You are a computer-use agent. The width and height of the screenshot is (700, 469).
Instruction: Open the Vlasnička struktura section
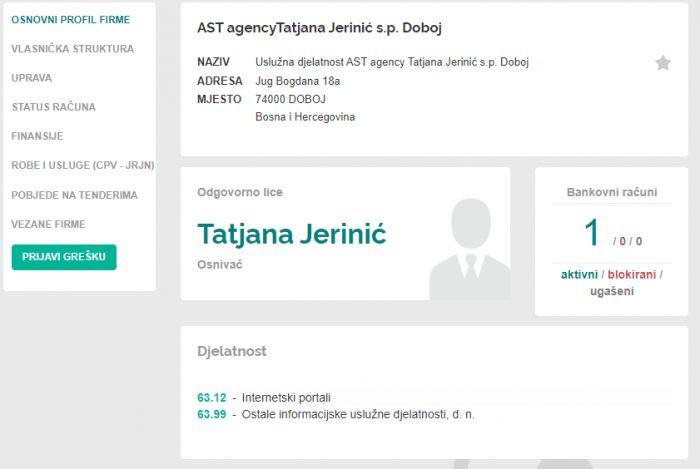(x=72, y=49)
